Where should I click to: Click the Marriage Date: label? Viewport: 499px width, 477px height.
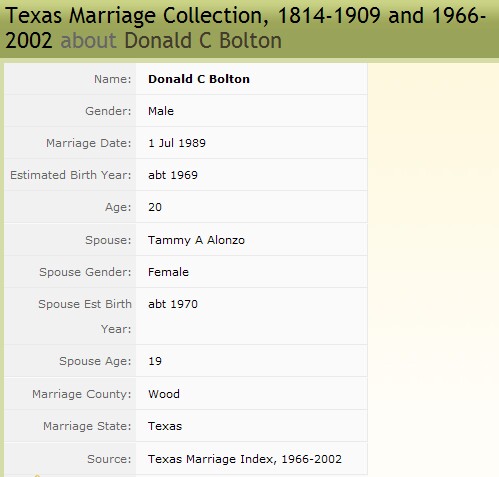click(89, 143)
